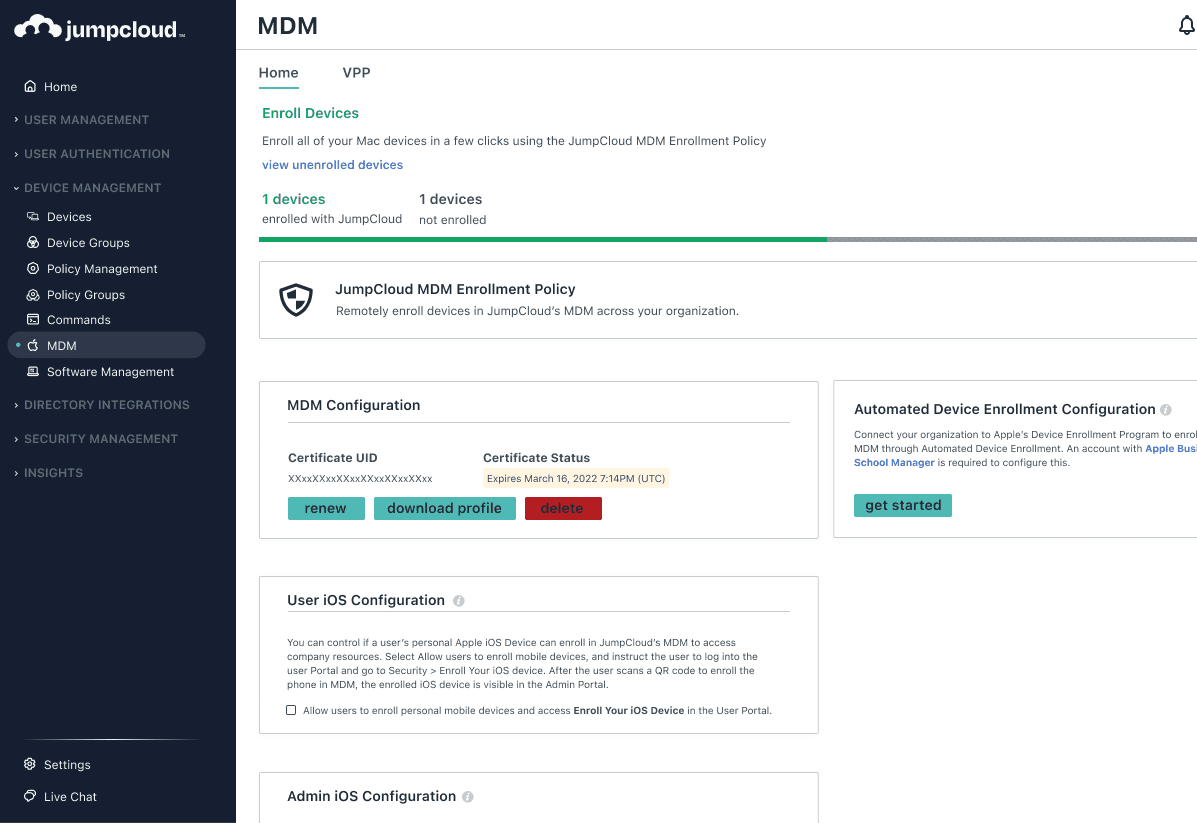Click the shield icon of Enrollment Policy
Screen dimensions: 1197x823
point(296,300)
